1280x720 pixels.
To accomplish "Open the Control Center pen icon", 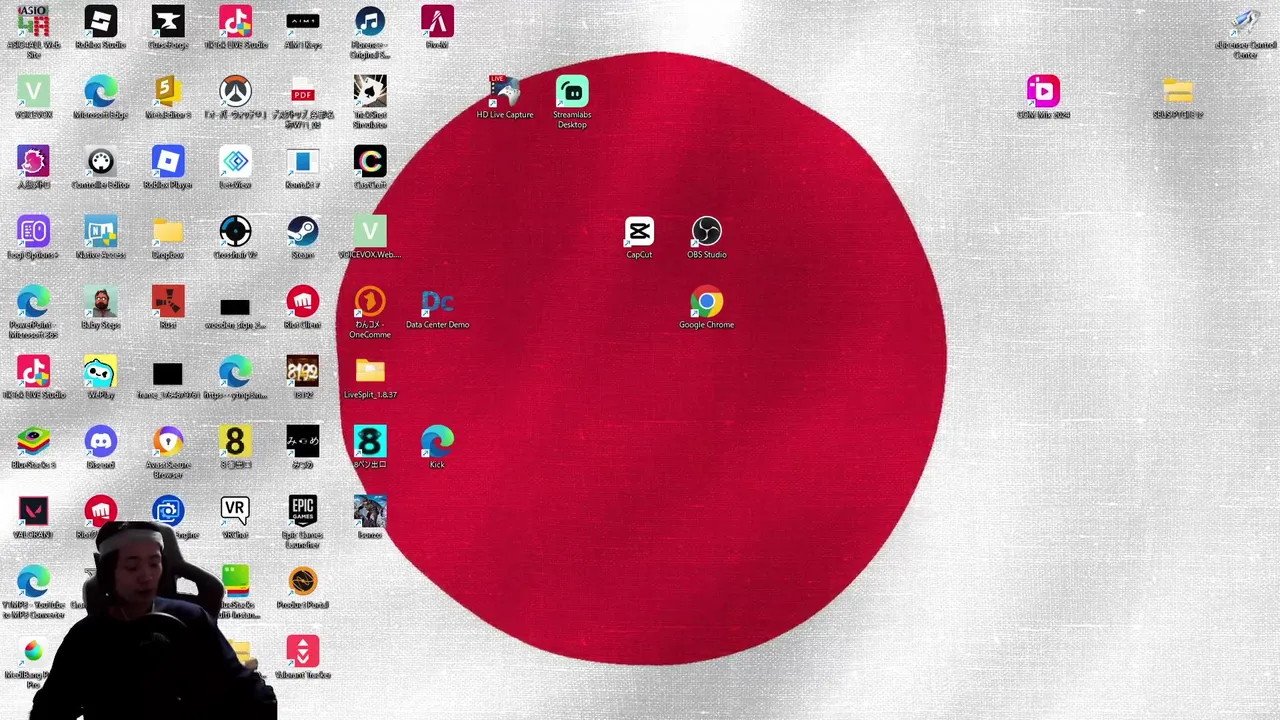I will point(1245,22).
